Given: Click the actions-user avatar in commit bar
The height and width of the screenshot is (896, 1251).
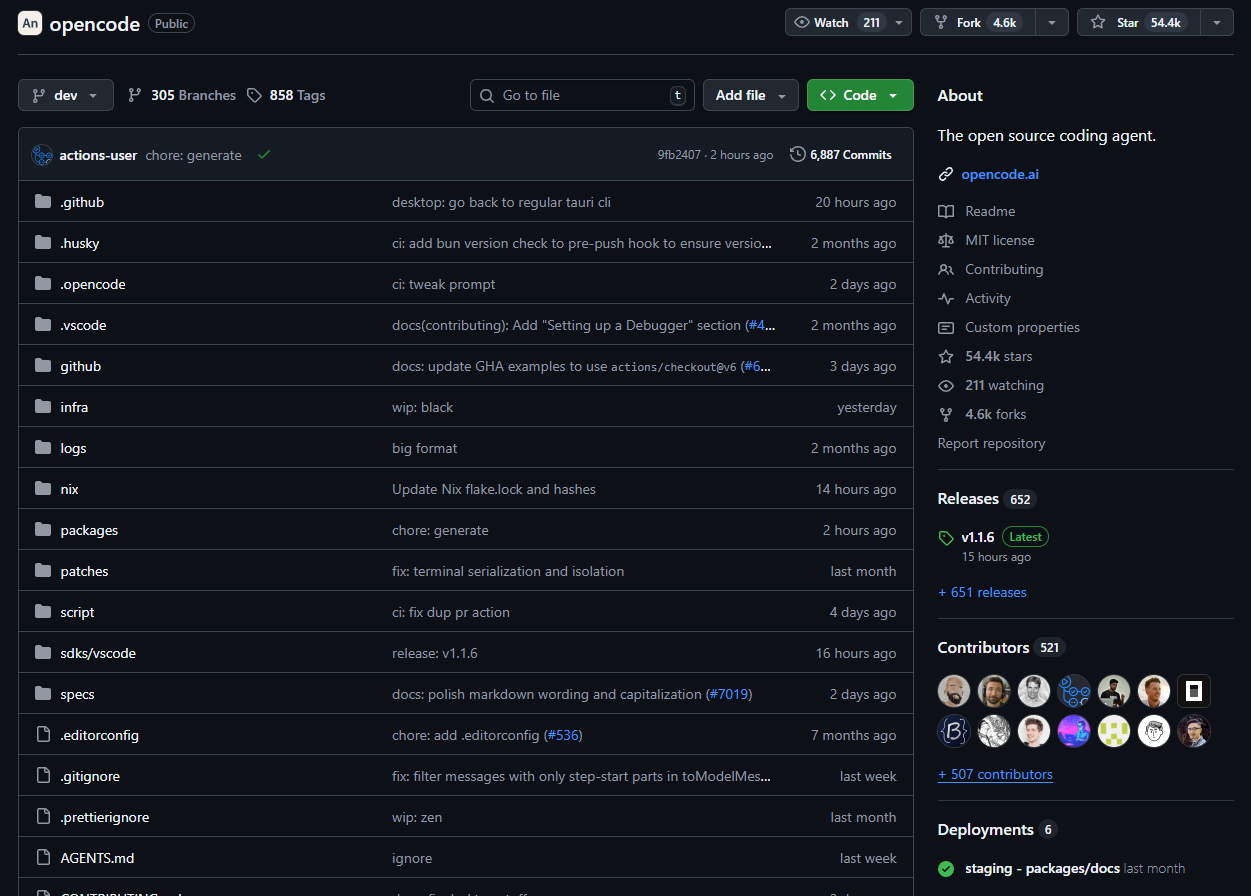Looking at the screenshot, I should click(42, 155).
